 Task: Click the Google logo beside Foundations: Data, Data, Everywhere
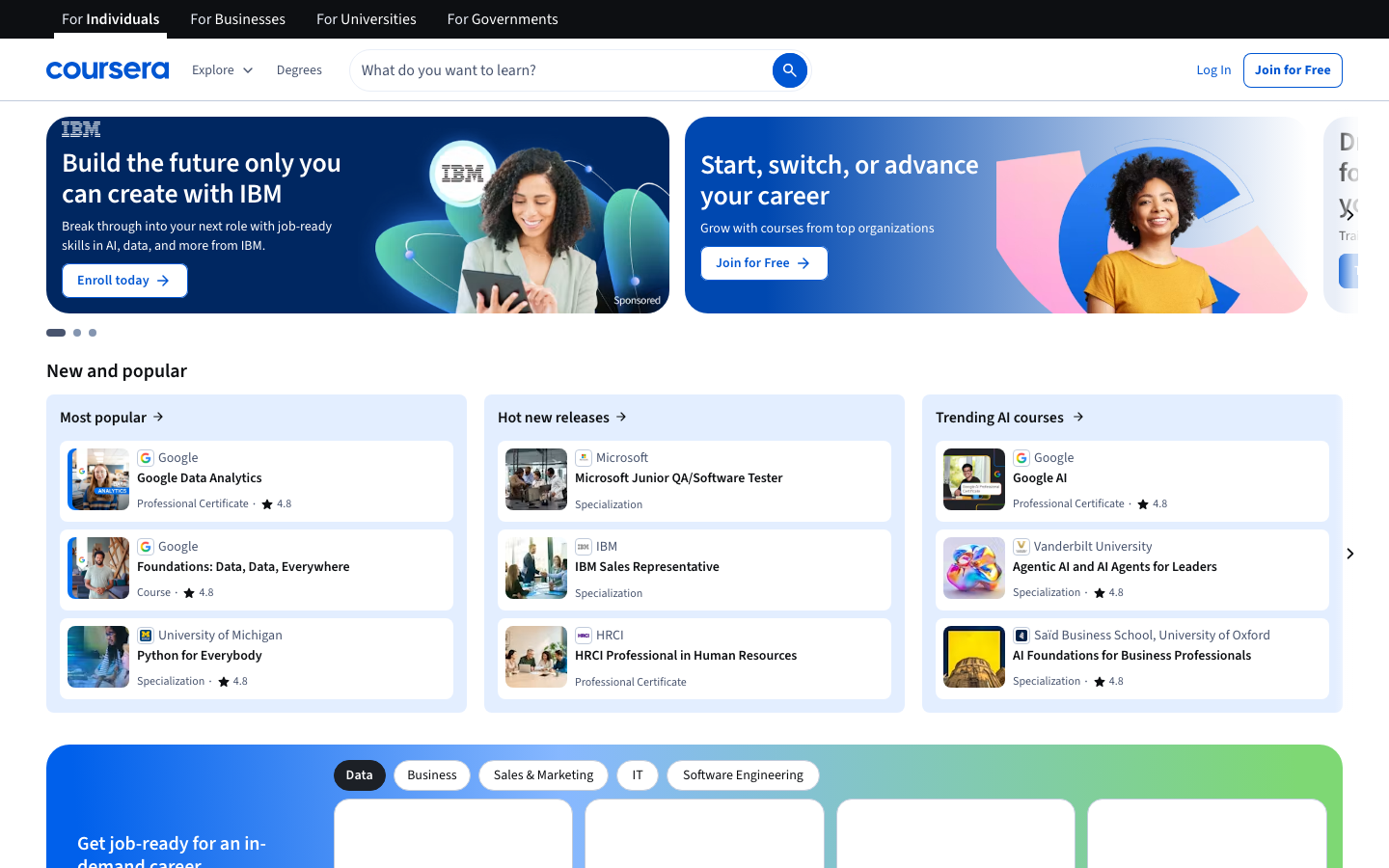pos(146,547)
